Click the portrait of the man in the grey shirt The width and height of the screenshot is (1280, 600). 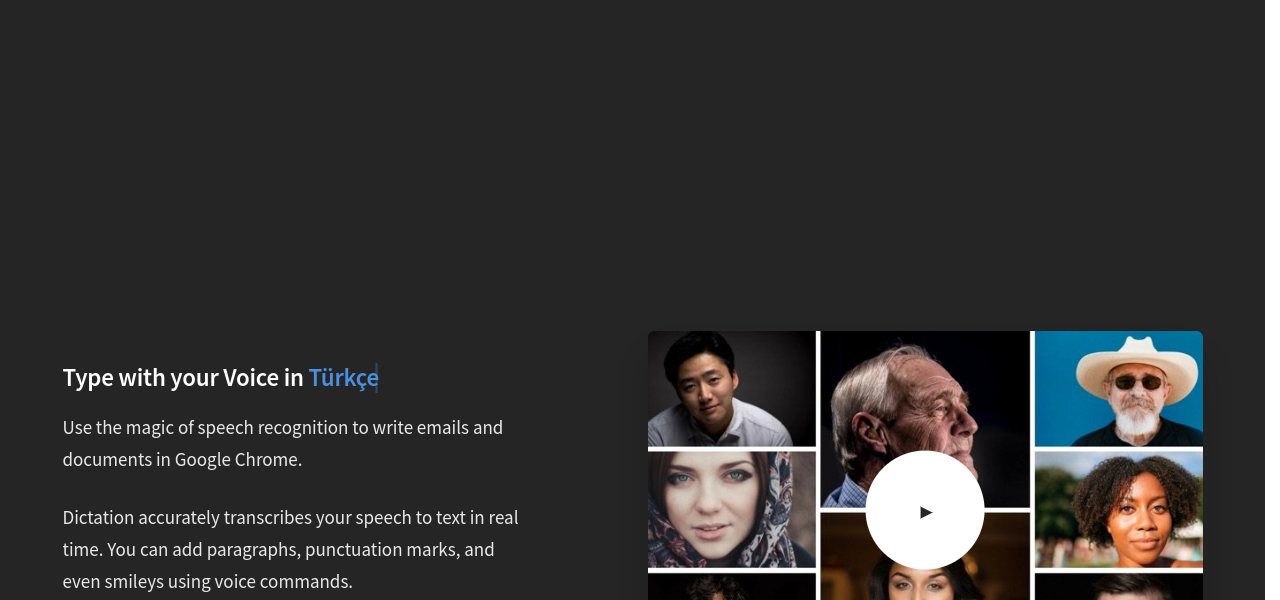click(x=731, y=388)
